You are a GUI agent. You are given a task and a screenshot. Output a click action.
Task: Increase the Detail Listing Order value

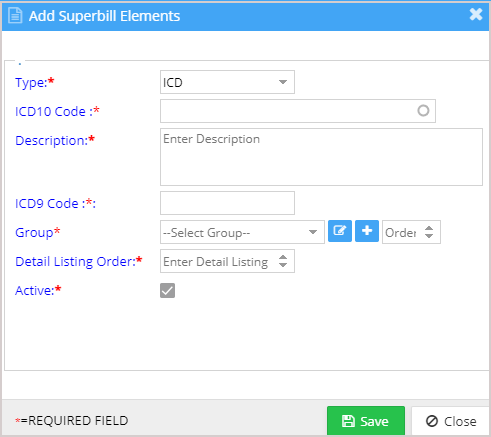pyautogui.click(x=283, y=257)
